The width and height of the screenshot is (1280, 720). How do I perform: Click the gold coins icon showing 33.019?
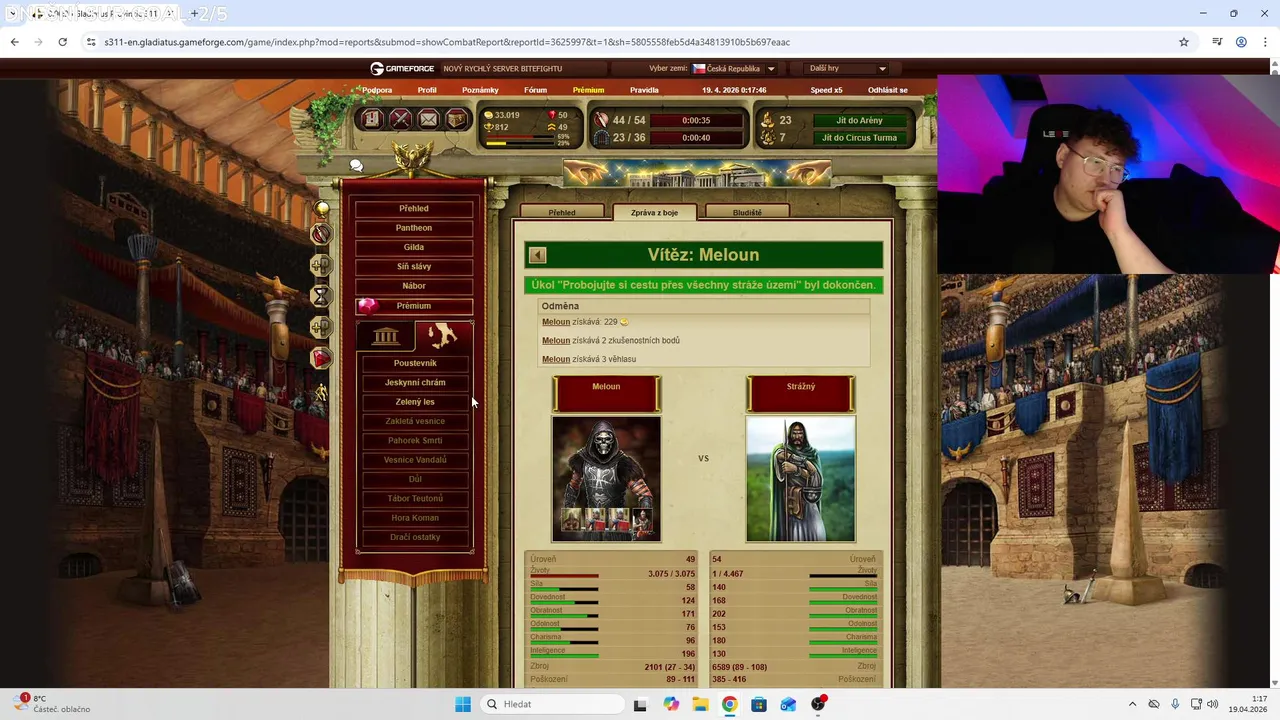tap(489, 115)
